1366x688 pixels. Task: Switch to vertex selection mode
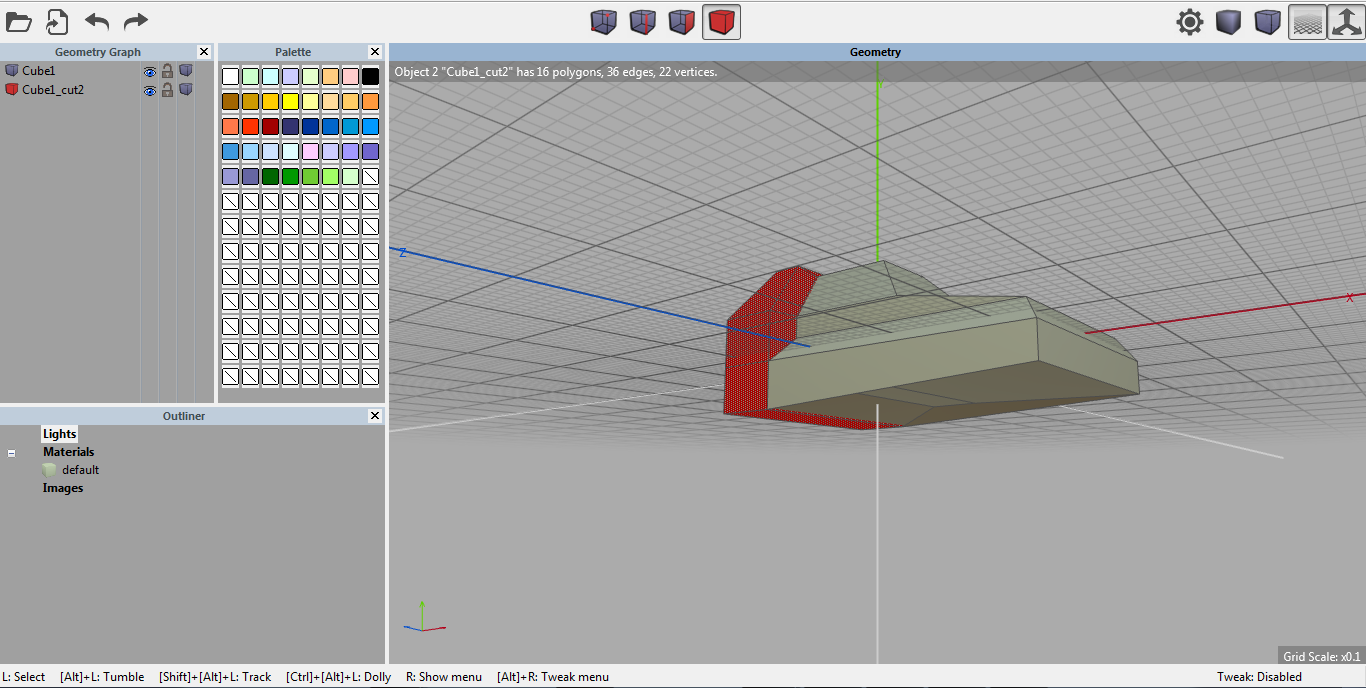[603, 21]
